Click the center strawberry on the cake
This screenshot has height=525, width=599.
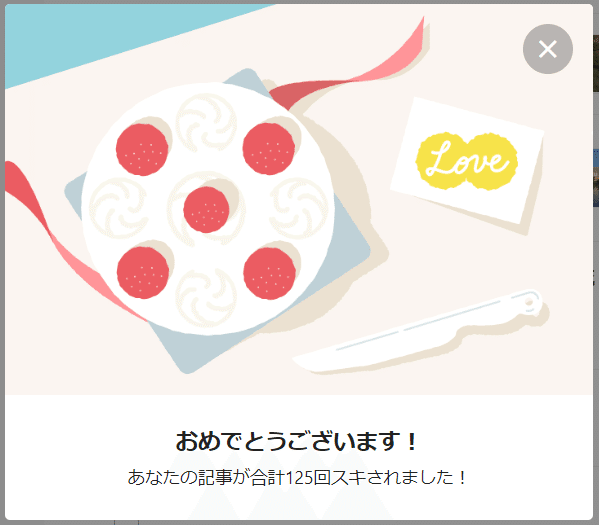click(206, 210)
